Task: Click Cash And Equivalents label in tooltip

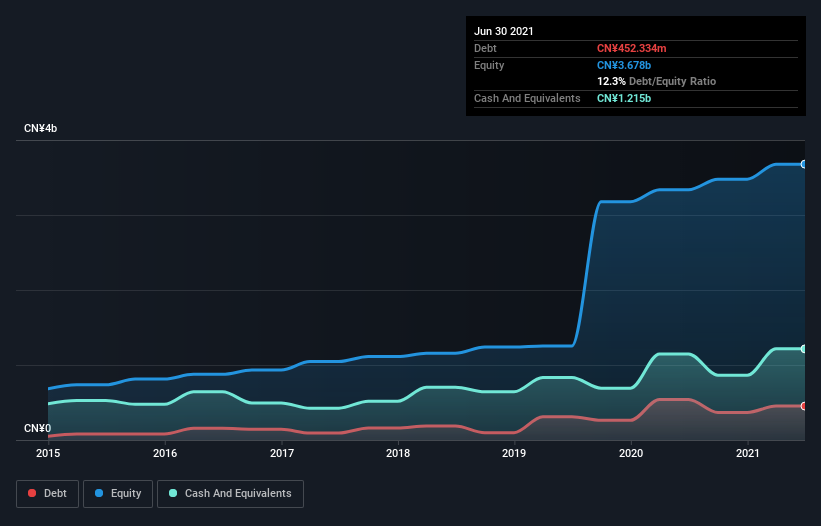Action: coord(527,98)
